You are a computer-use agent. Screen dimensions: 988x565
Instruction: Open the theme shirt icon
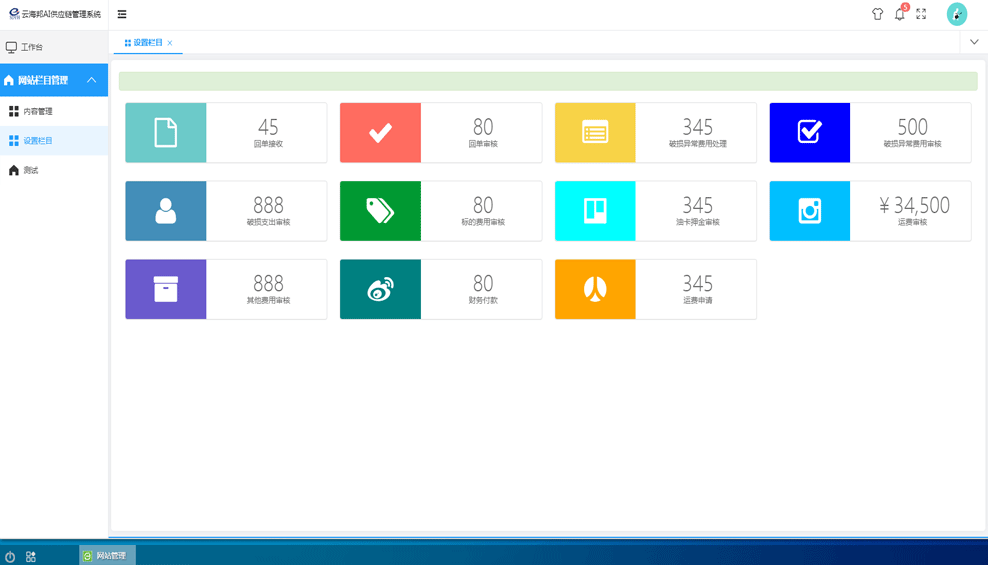click(877, 14)
